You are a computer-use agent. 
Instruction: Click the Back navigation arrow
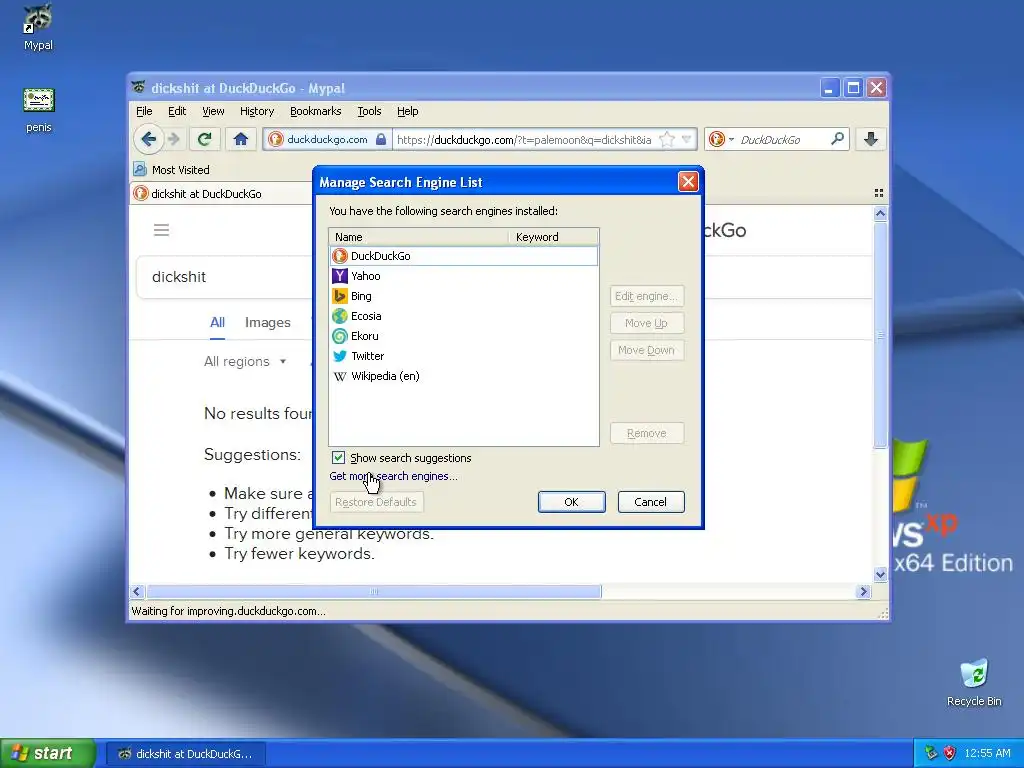pyautogui.click(x=148, y=139)
